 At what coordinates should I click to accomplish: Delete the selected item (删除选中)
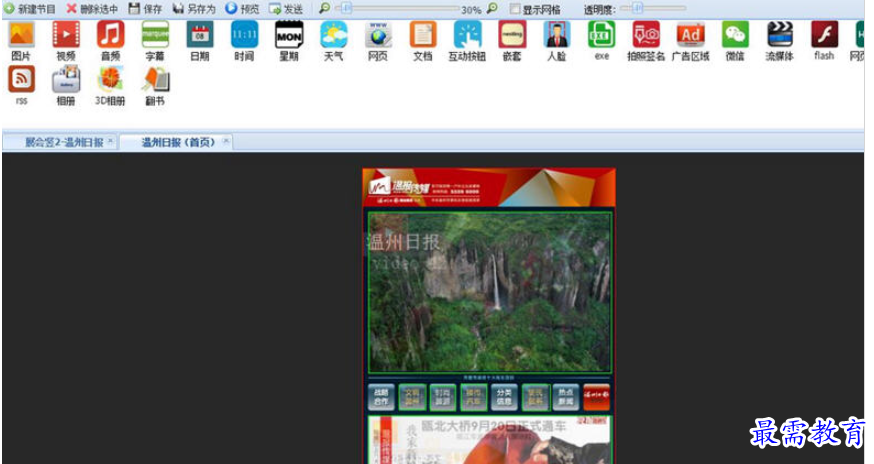(x=93, y=8)
